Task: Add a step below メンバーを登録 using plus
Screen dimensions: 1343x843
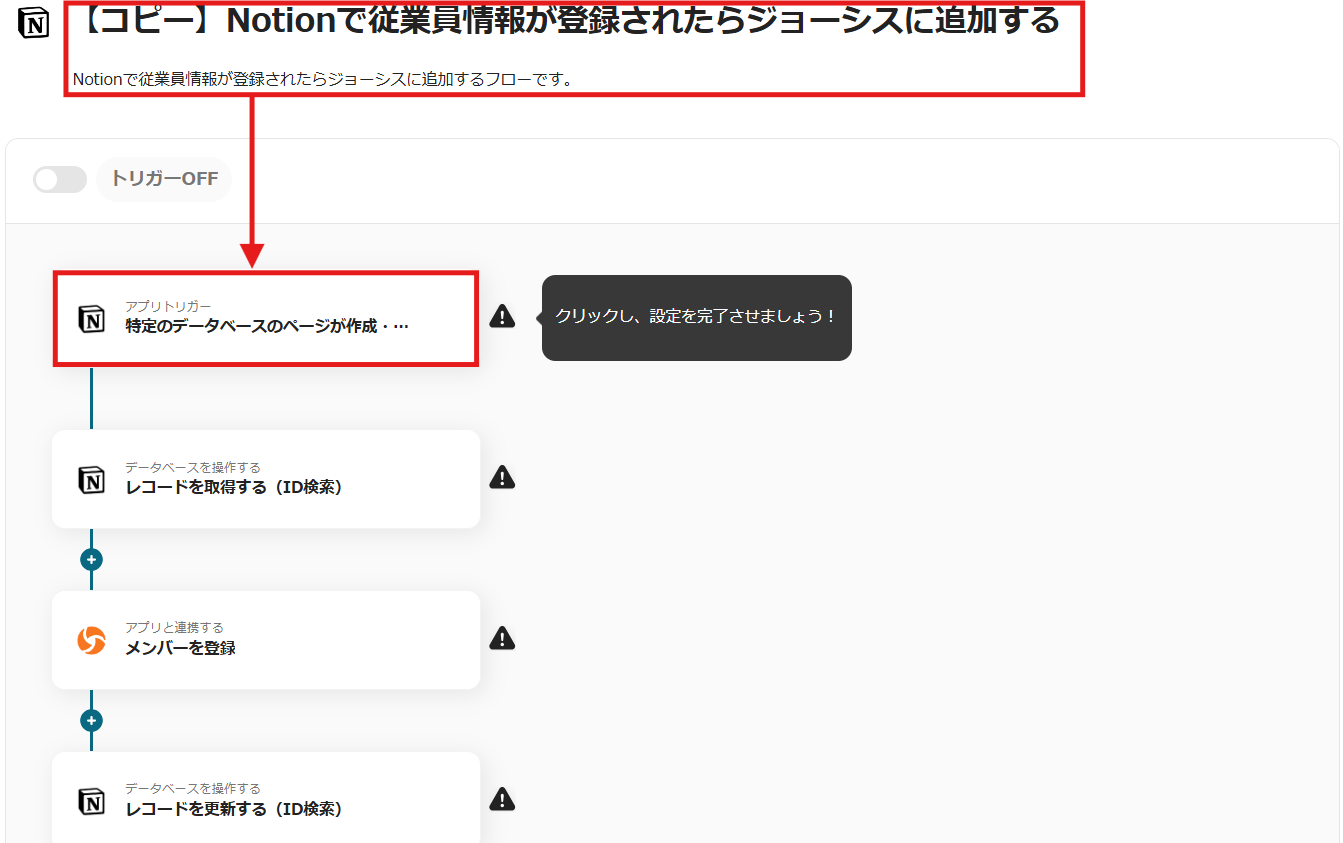Action: pyautogui.click(x=92, y=720)
